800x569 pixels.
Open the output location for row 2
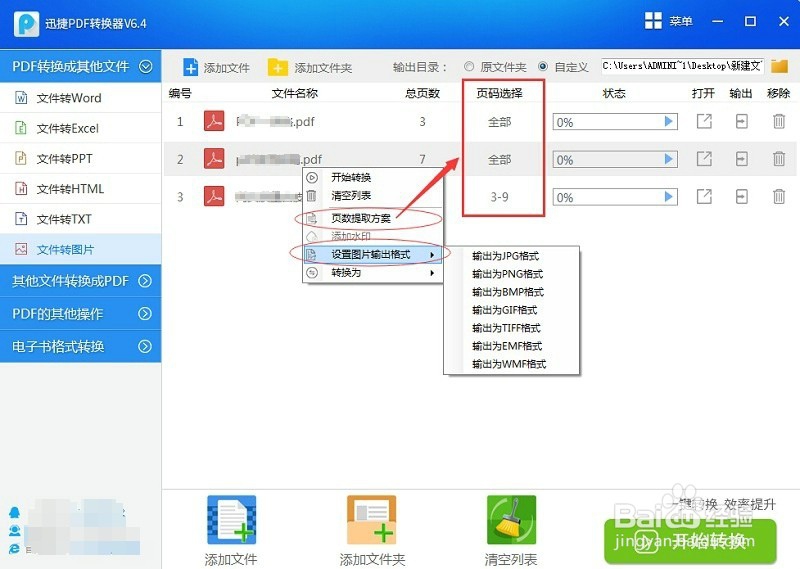click(741, 159)
